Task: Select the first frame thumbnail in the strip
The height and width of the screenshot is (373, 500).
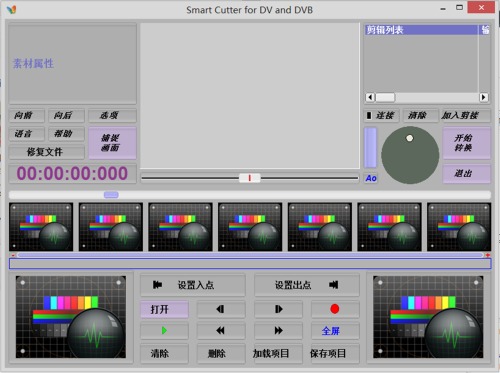Action: pyautogui.click(x=41, y=227)
